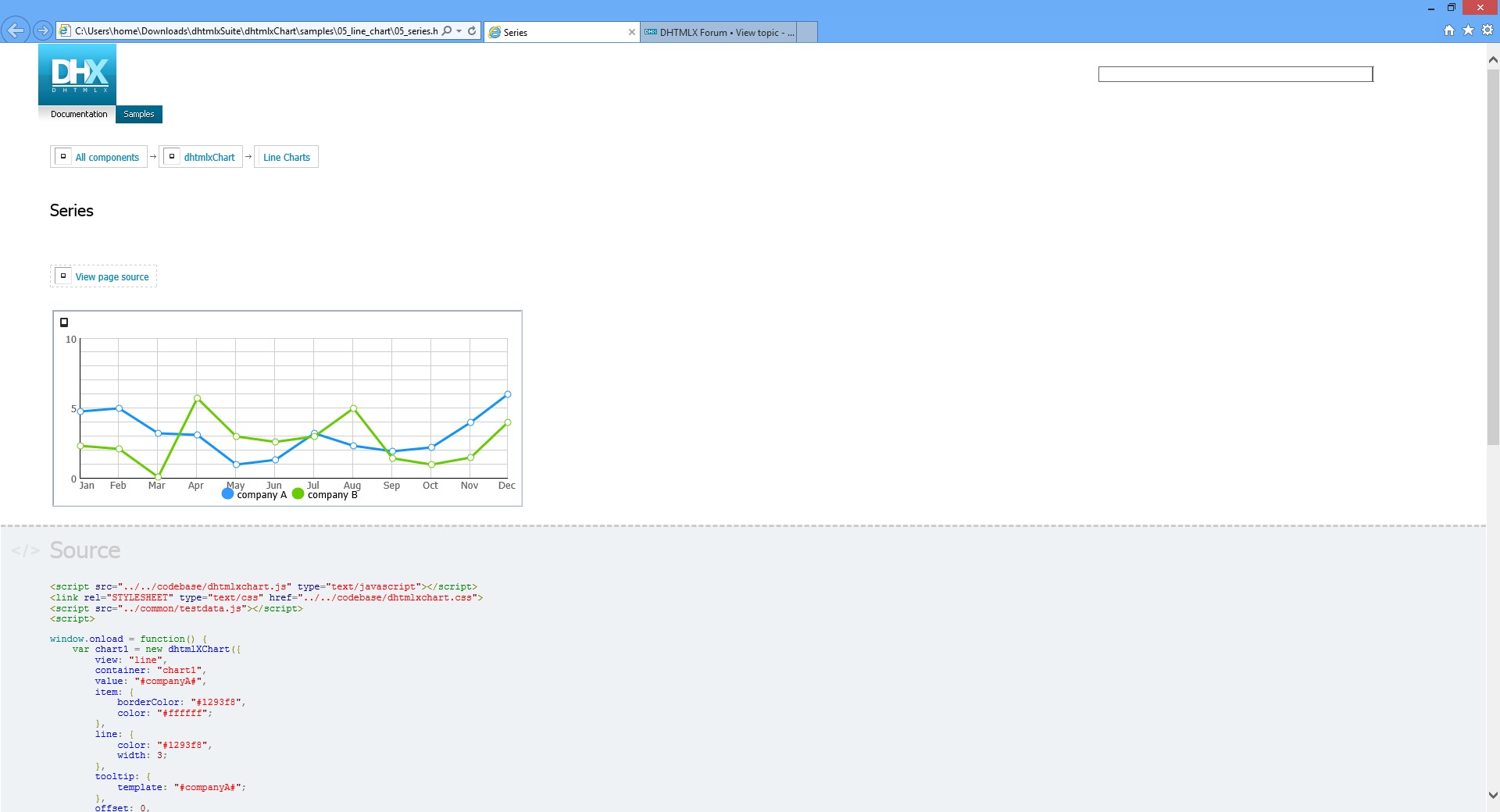The width and height of the screenshot is (1500, 812).
Task: Open the Line Charts breadcrumb link
Action: pos(287,157)
